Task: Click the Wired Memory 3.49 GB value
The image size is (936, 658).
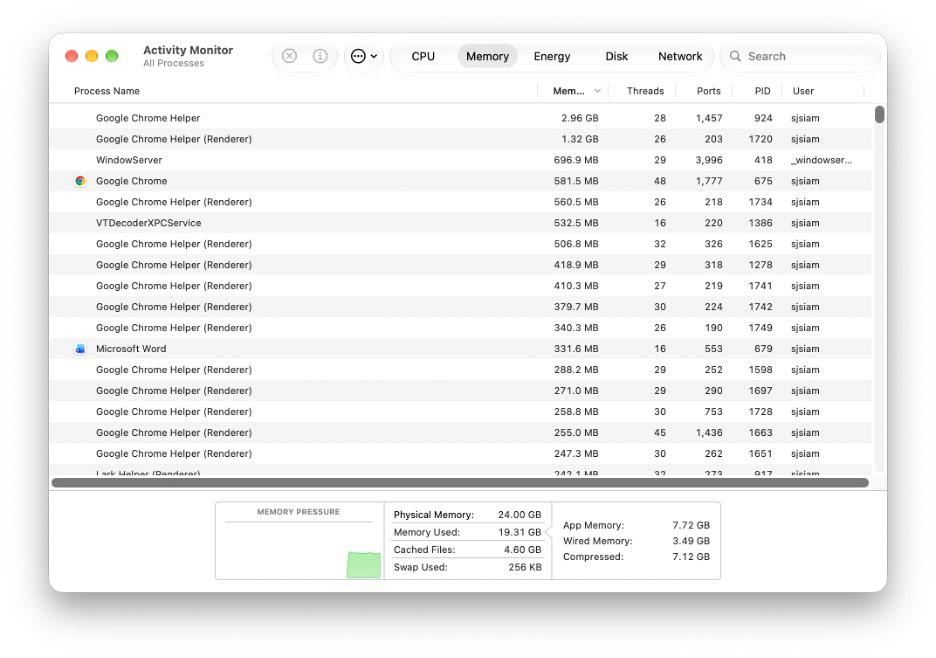Action: (x=691, y=541)
